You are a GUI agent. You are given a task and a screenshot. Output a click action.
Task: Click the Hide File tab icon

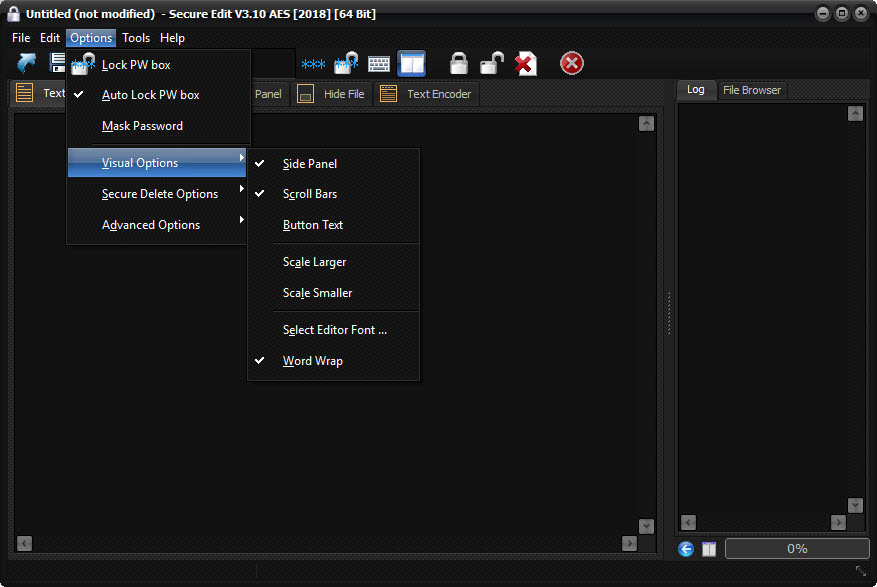tap(305, 93)
